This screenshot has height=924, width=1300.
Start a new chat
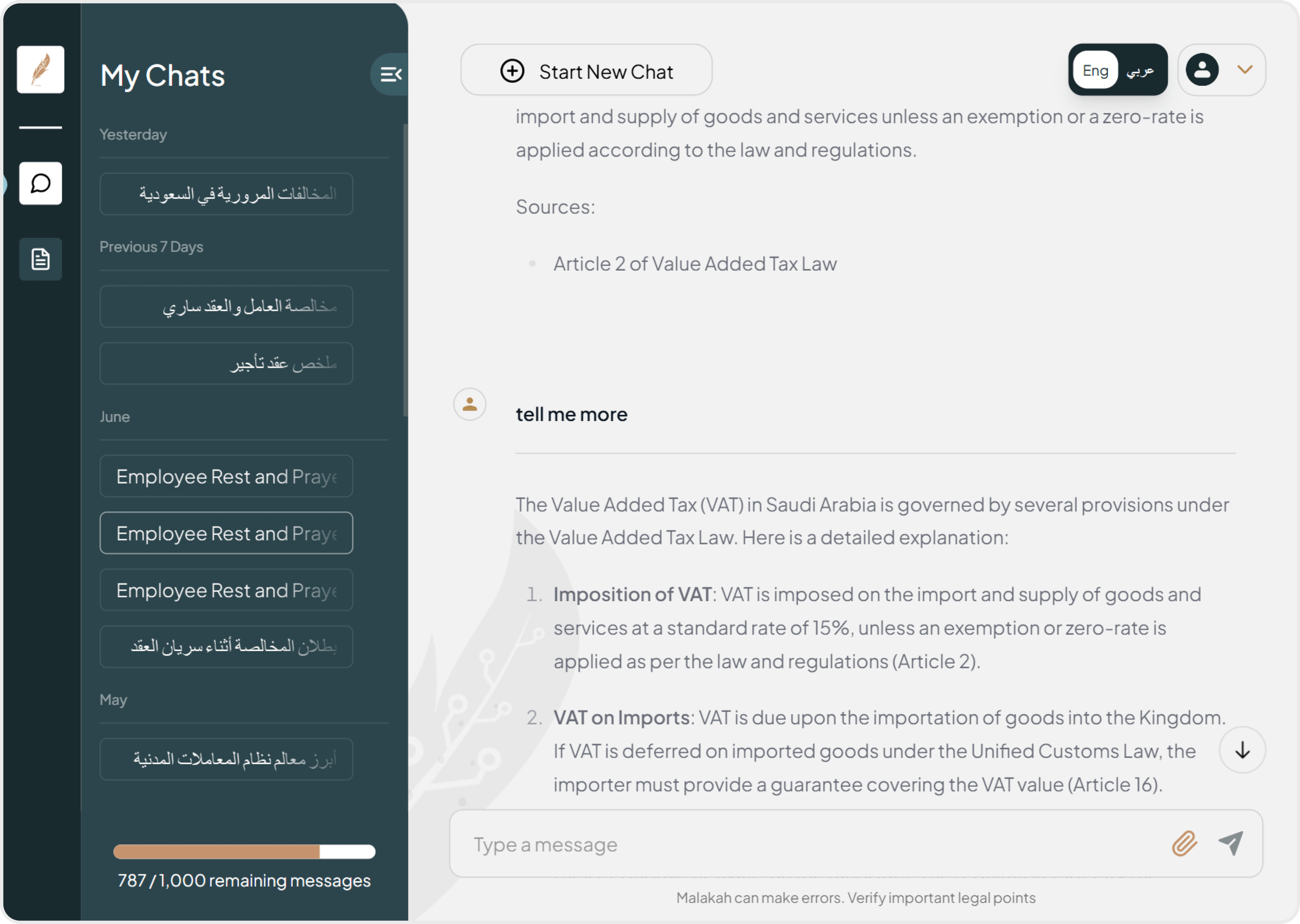586,71
